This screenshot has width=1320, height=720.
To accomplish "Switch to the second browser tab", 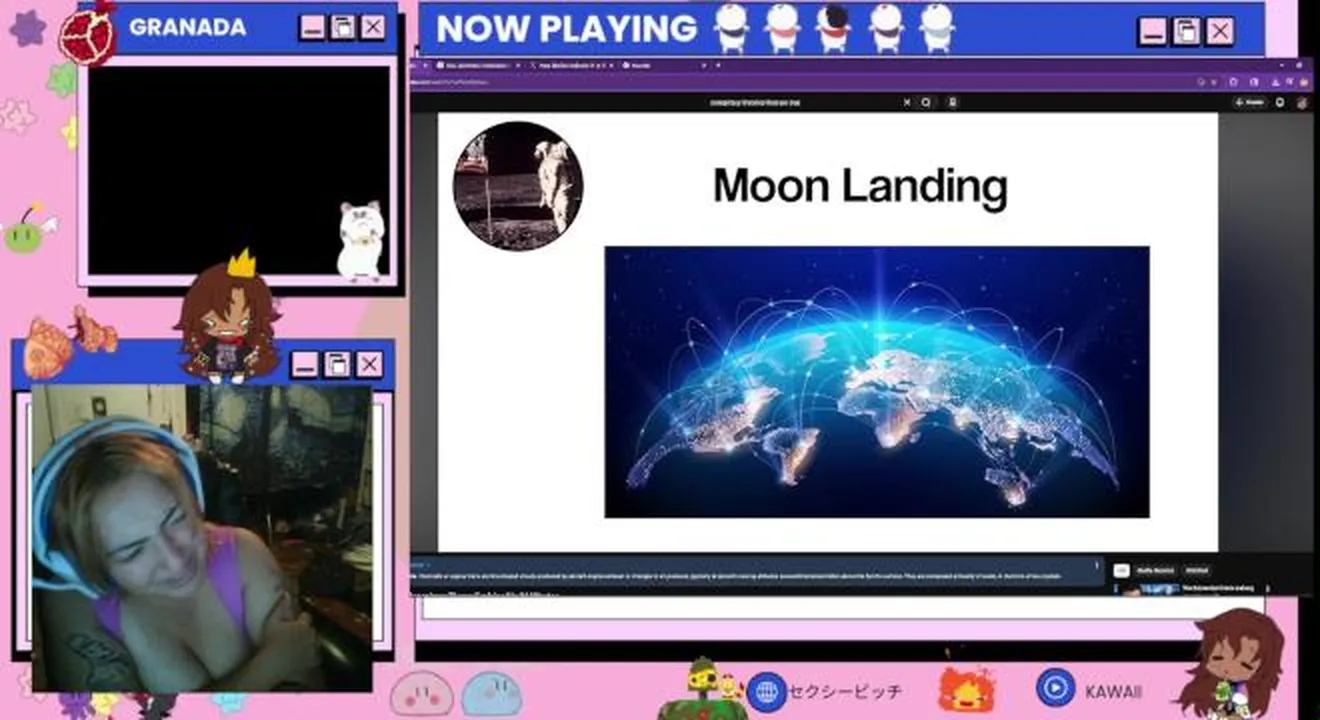I will [x=573, y=65].
